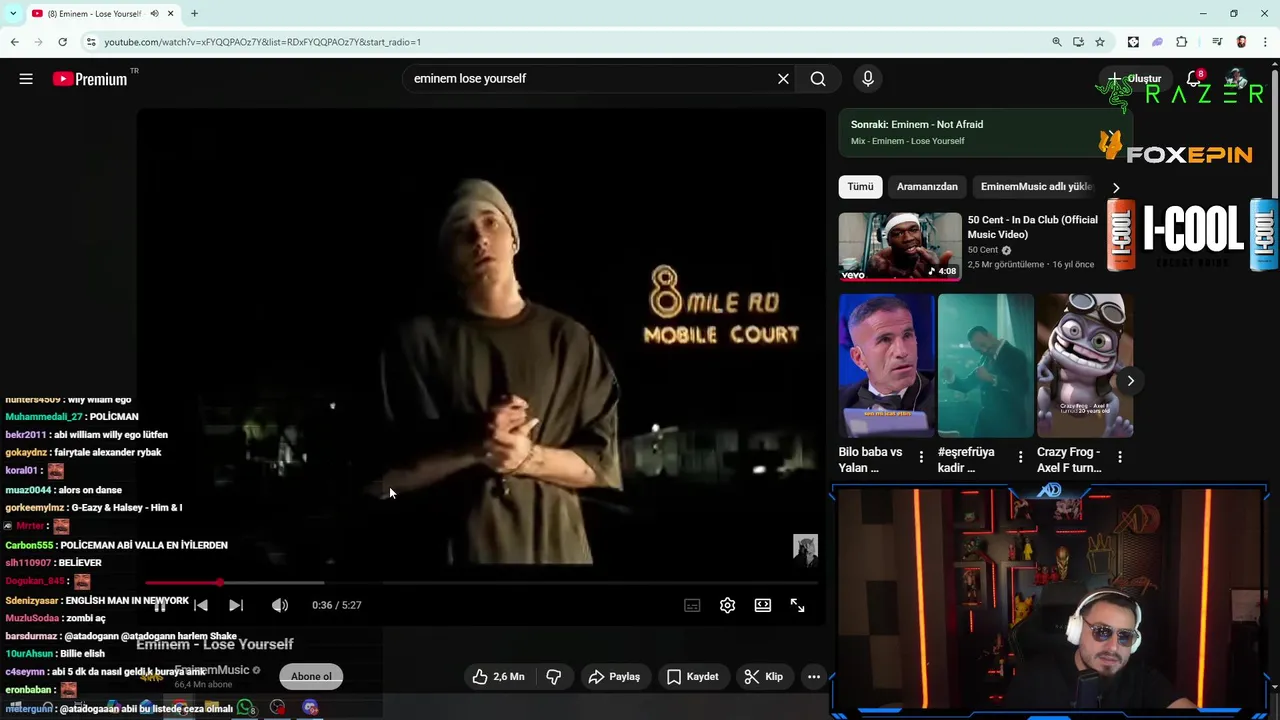Viewport: 1280px width, 720px height.
Task: Open the player settings gear
Action: tap(727, 605)
